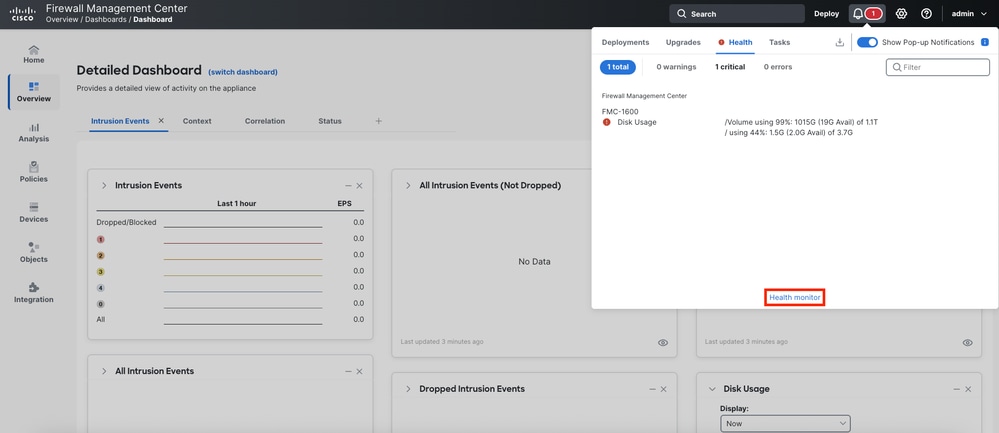Close the Intrusion Events widget

pos(359,186)
